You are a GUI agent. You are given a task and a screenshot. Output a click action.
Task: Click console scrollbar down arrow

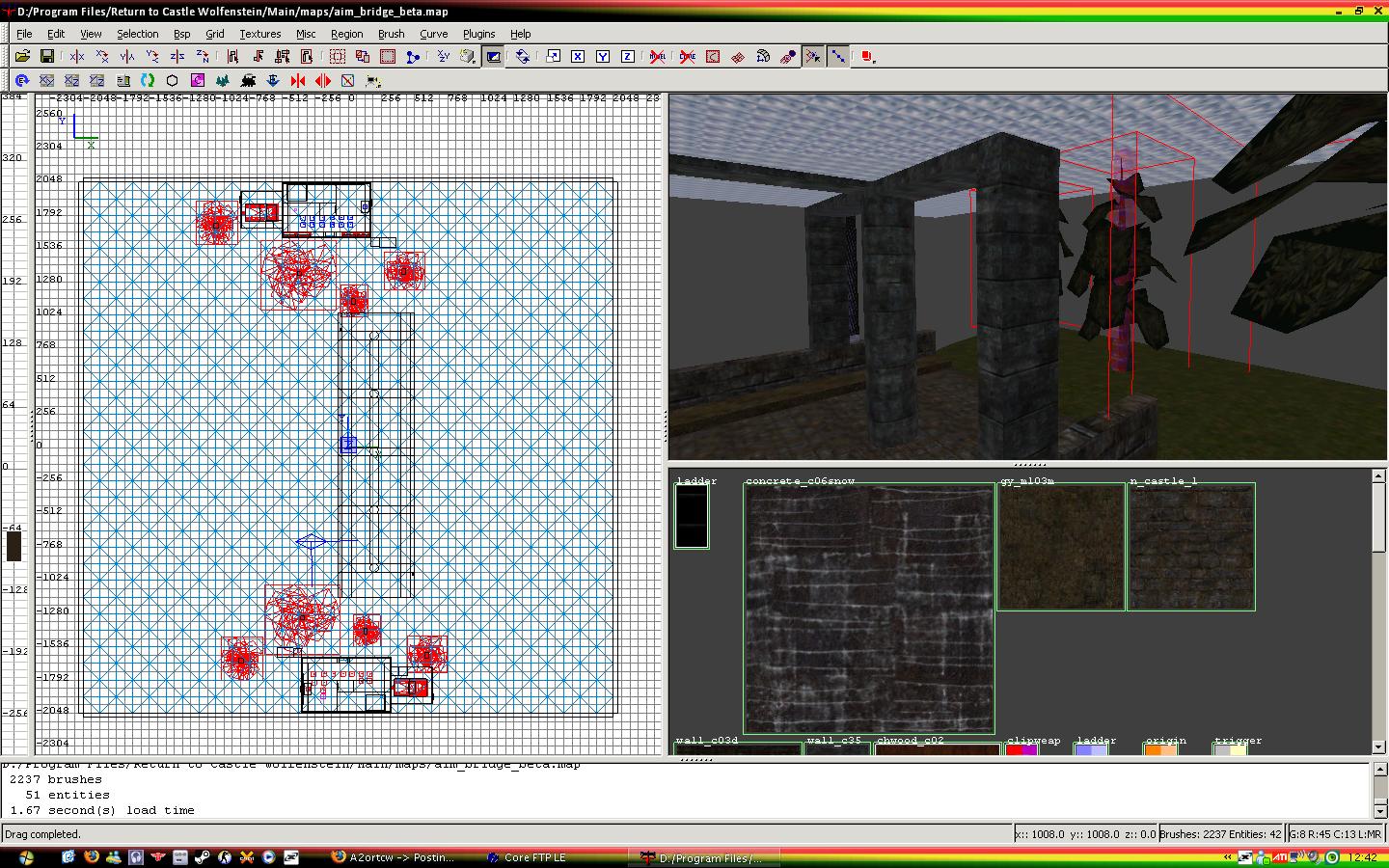[1378, 810]
